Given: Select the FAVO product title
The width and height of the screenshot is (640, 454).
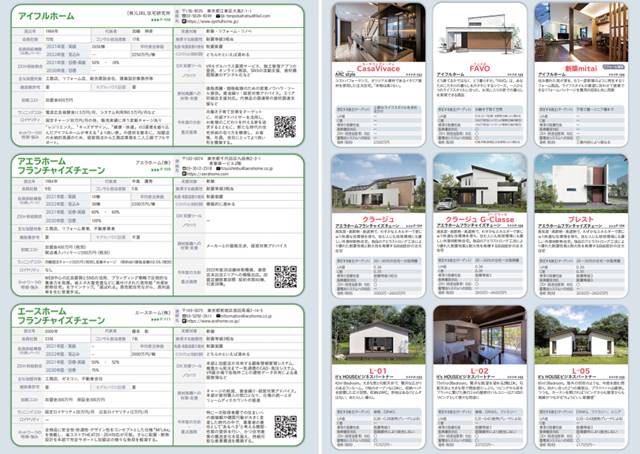Looking at the screenshot, I should coord(480,69).
